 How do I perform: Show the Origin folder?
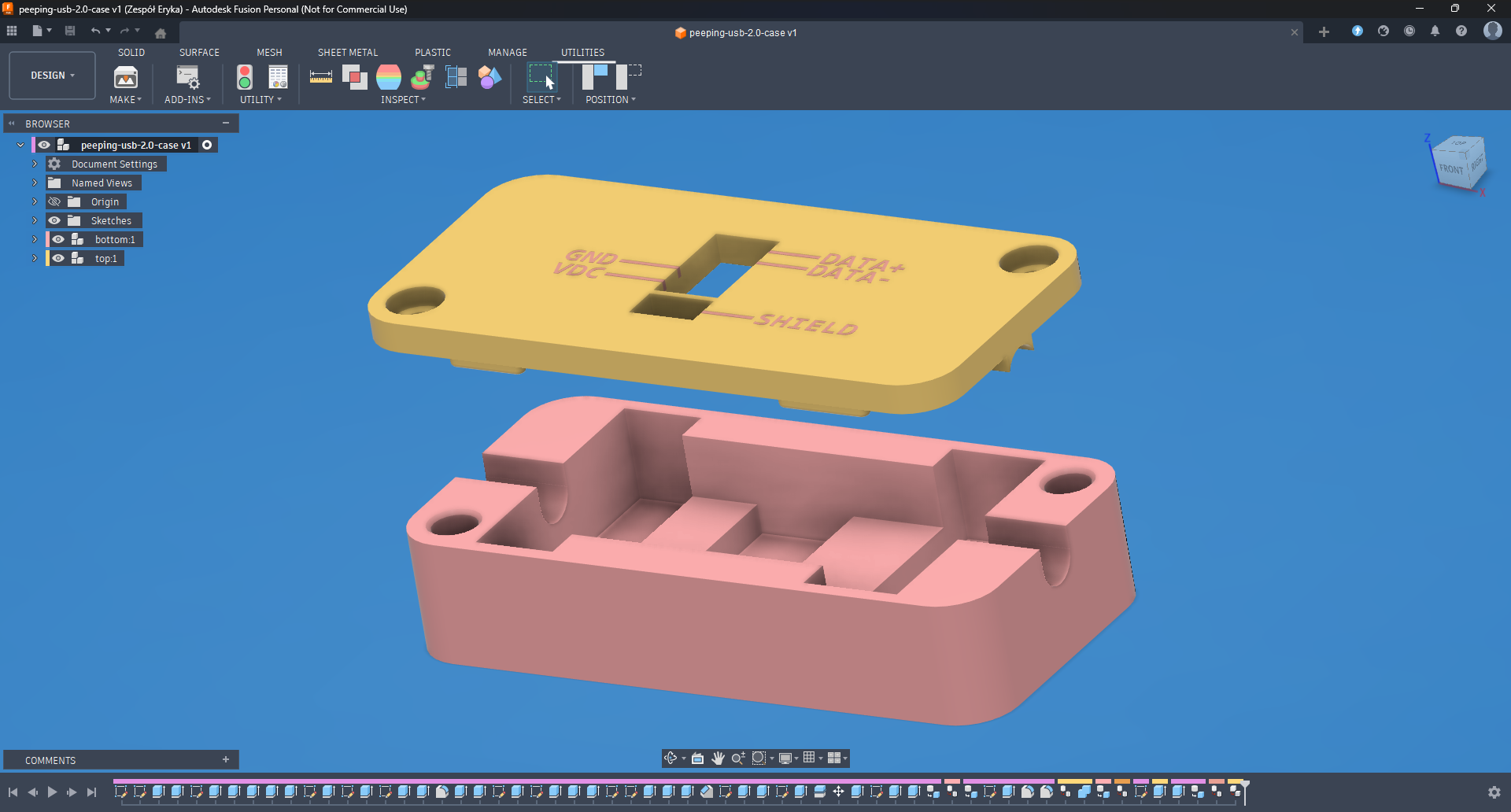coord(54,201)
